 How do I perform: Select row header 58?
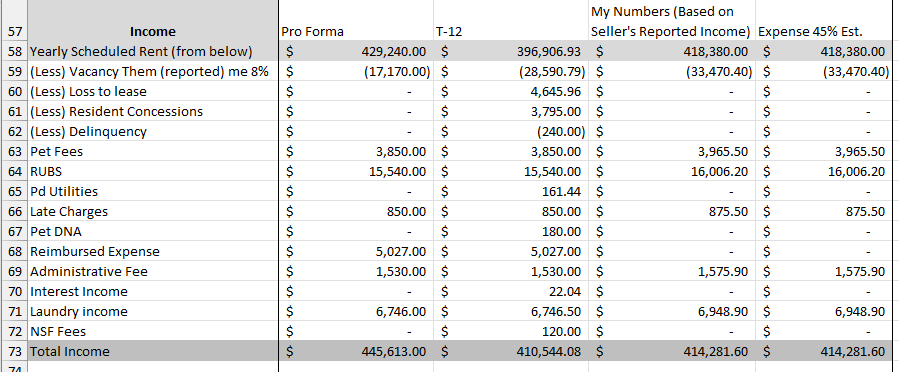pyautogui.click(x=14, y=51)
